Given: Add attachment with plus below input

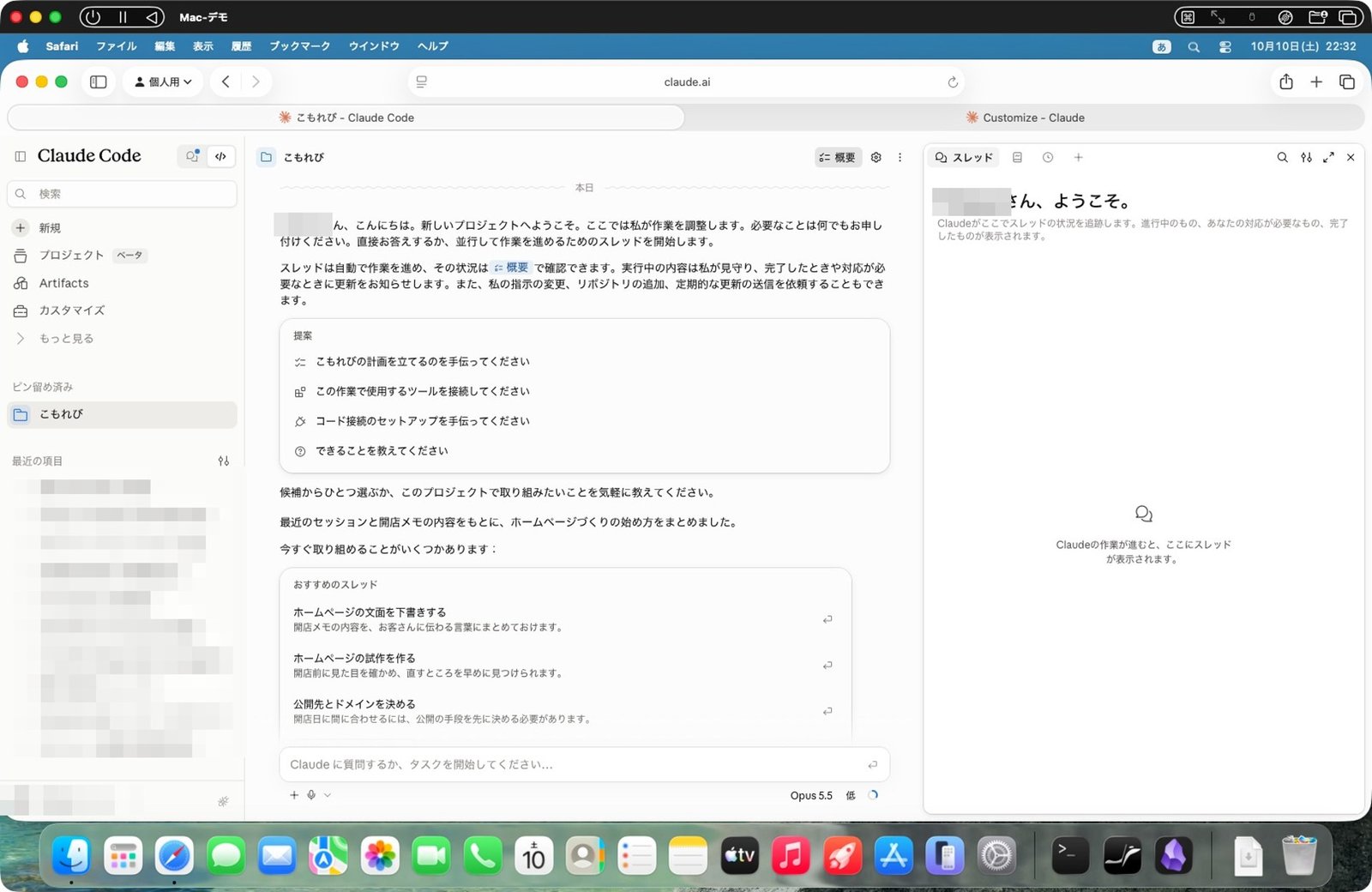Looking at the screenshot, I should [294, 795].
